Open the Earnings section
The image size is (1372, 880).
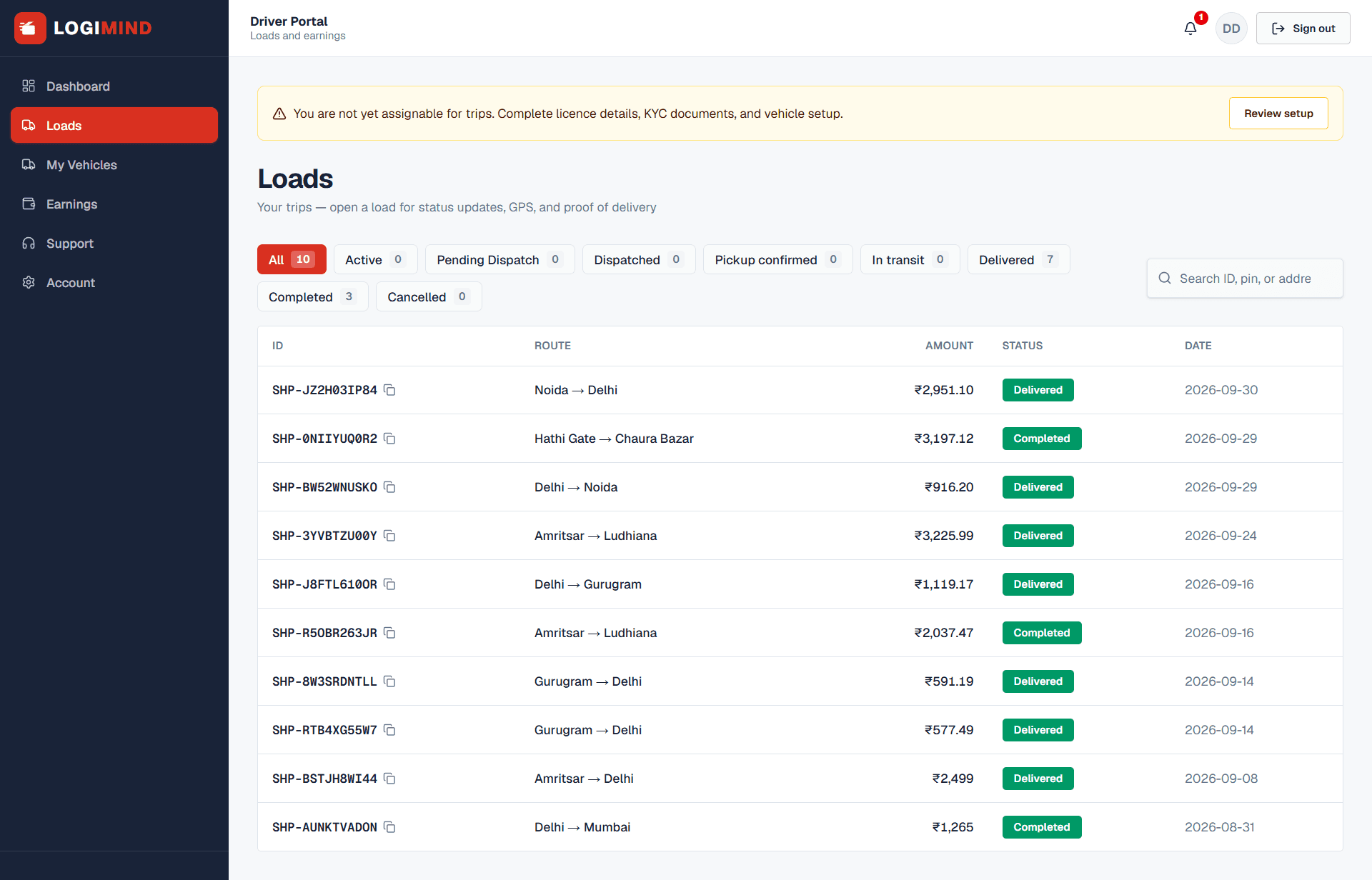[x=114, y=204]
